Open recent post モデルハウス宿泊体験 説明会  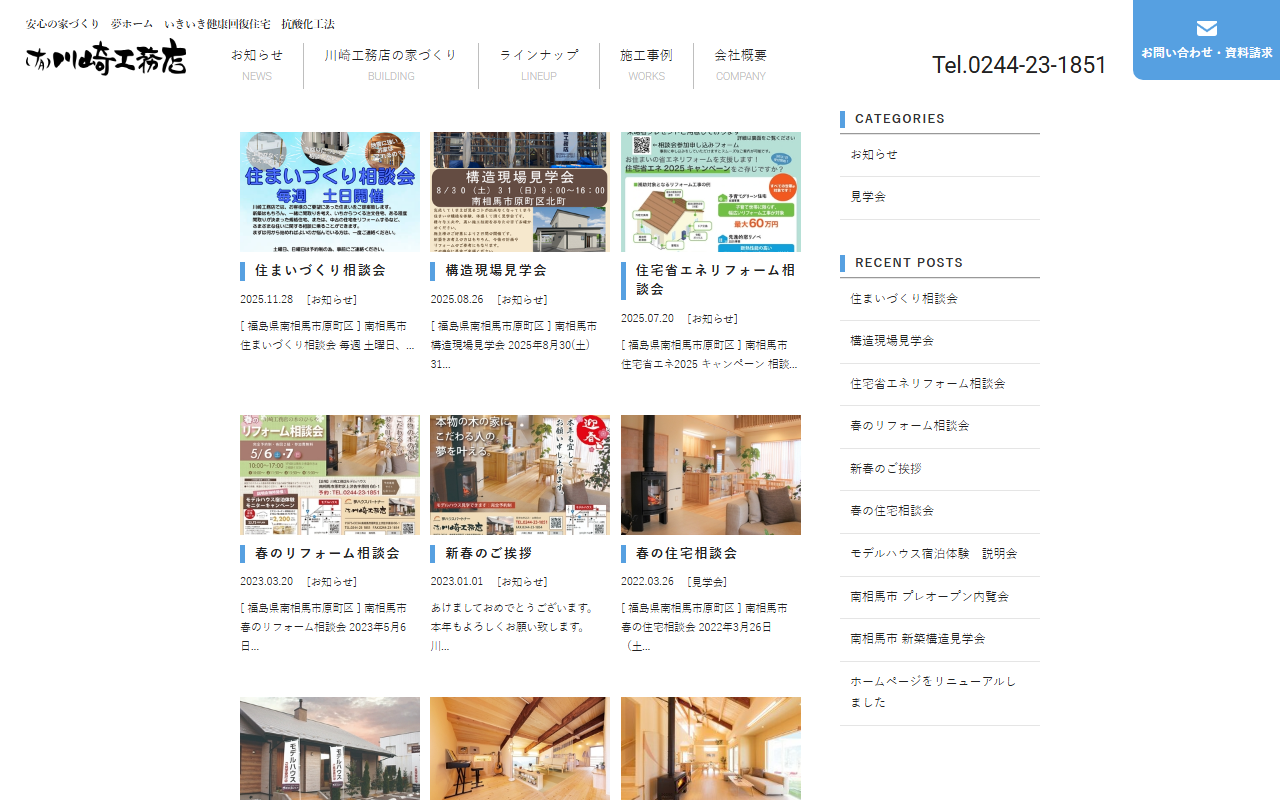click(x=940, y=554)
